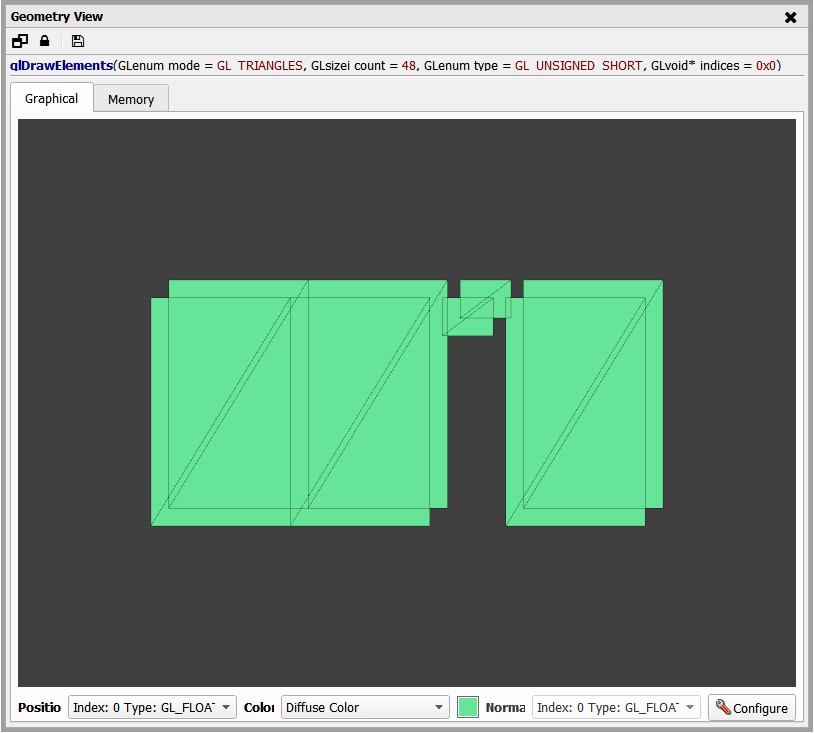Click the glDrawElements function name
814x733 pixels.
click(x=62, y=66)
